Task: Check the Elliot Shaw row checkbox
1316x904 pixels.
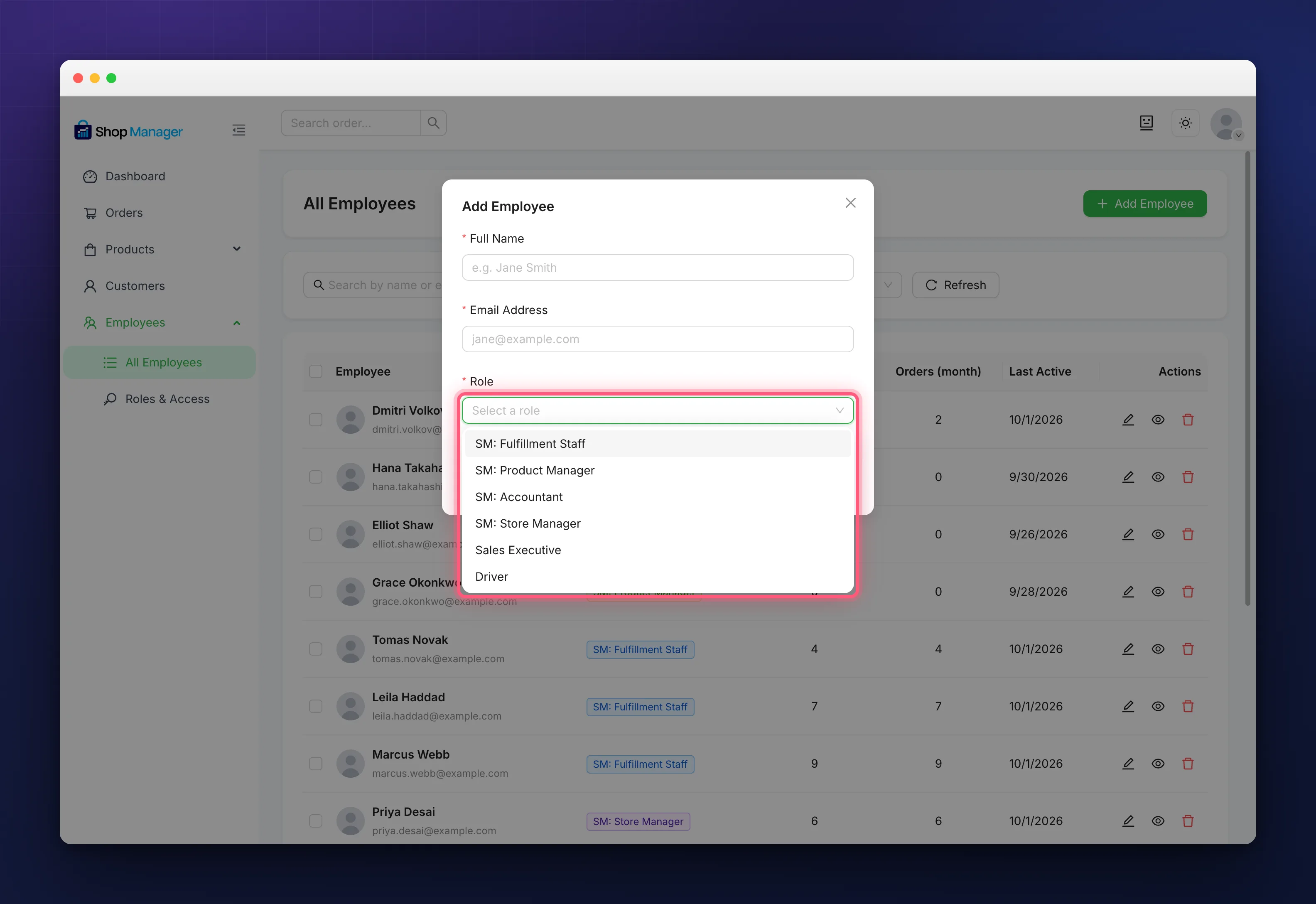Action: pos(315,534)
